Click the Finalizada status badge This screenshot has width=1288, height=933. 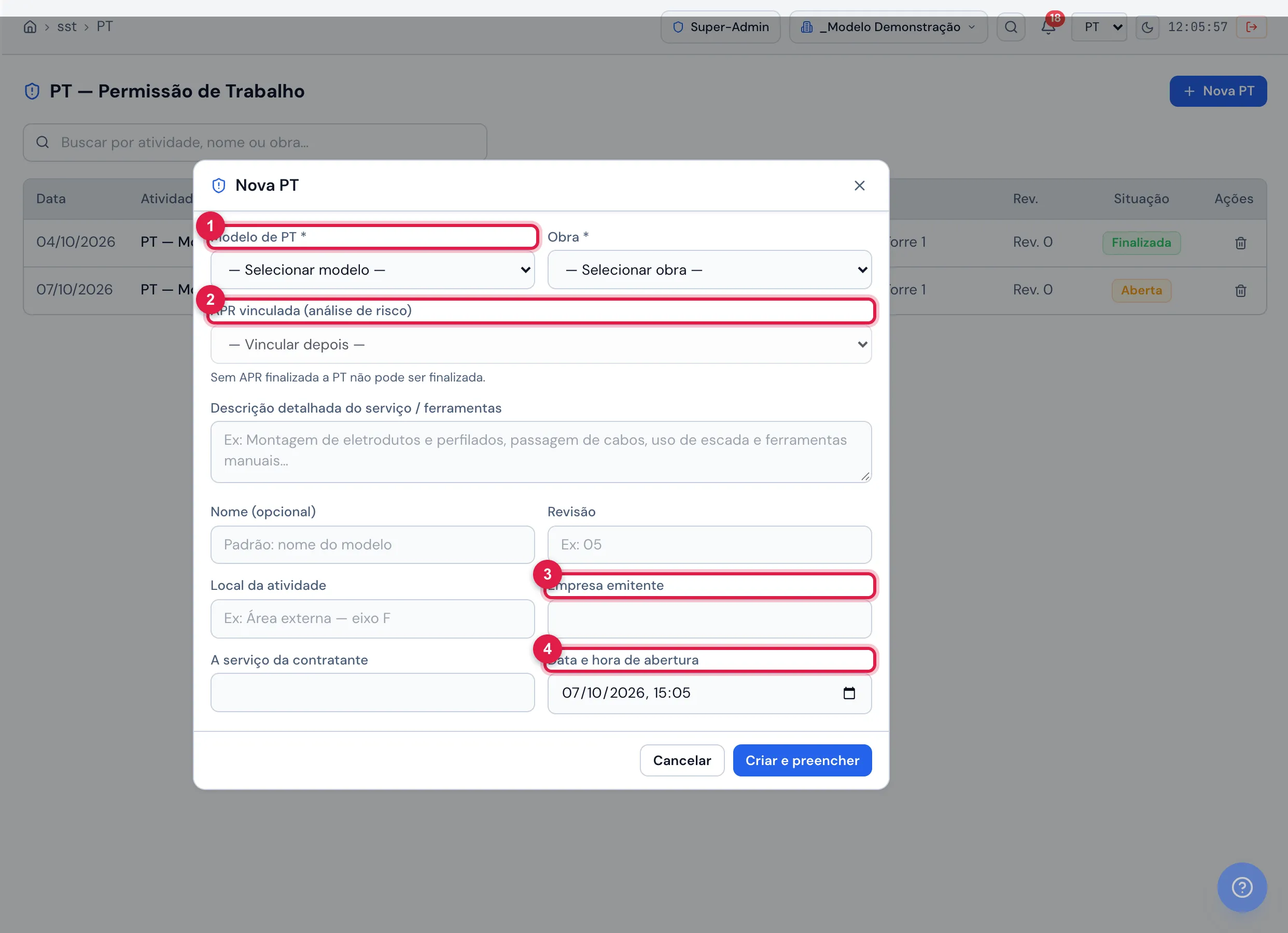1141,243
